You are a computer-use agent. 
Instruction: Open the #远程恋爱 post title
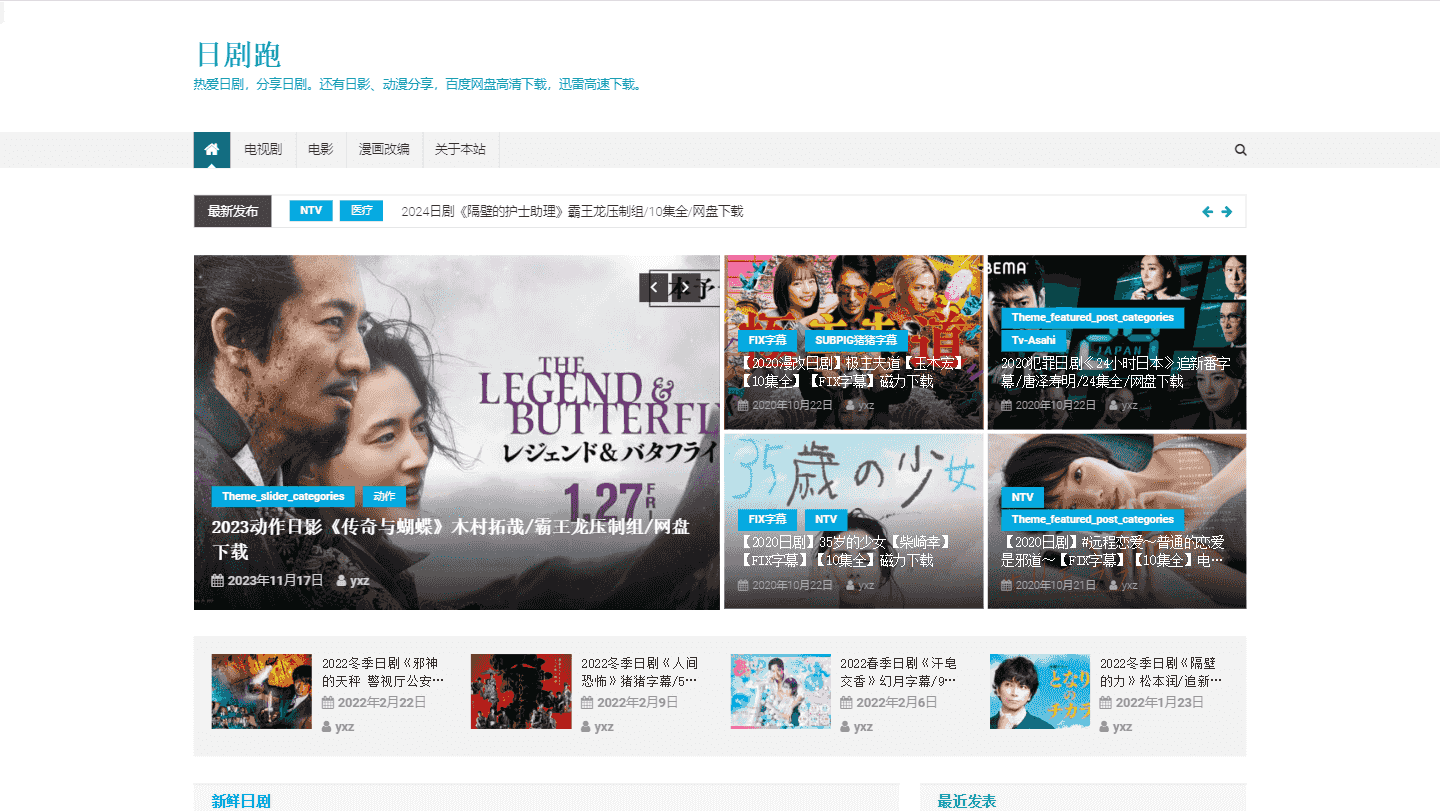[x=1113, y=552]
